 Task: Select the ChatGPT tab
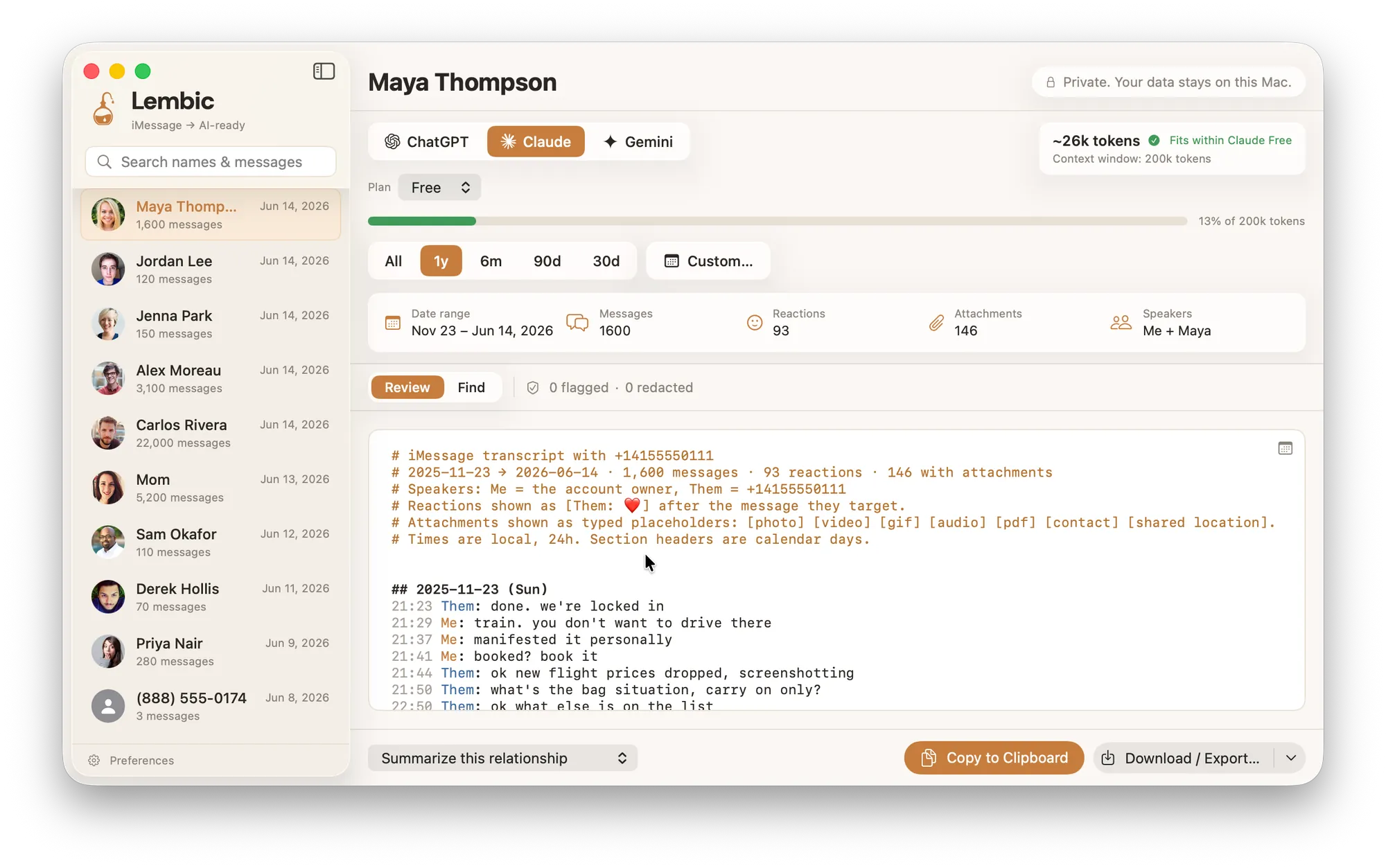click(427, 141)
